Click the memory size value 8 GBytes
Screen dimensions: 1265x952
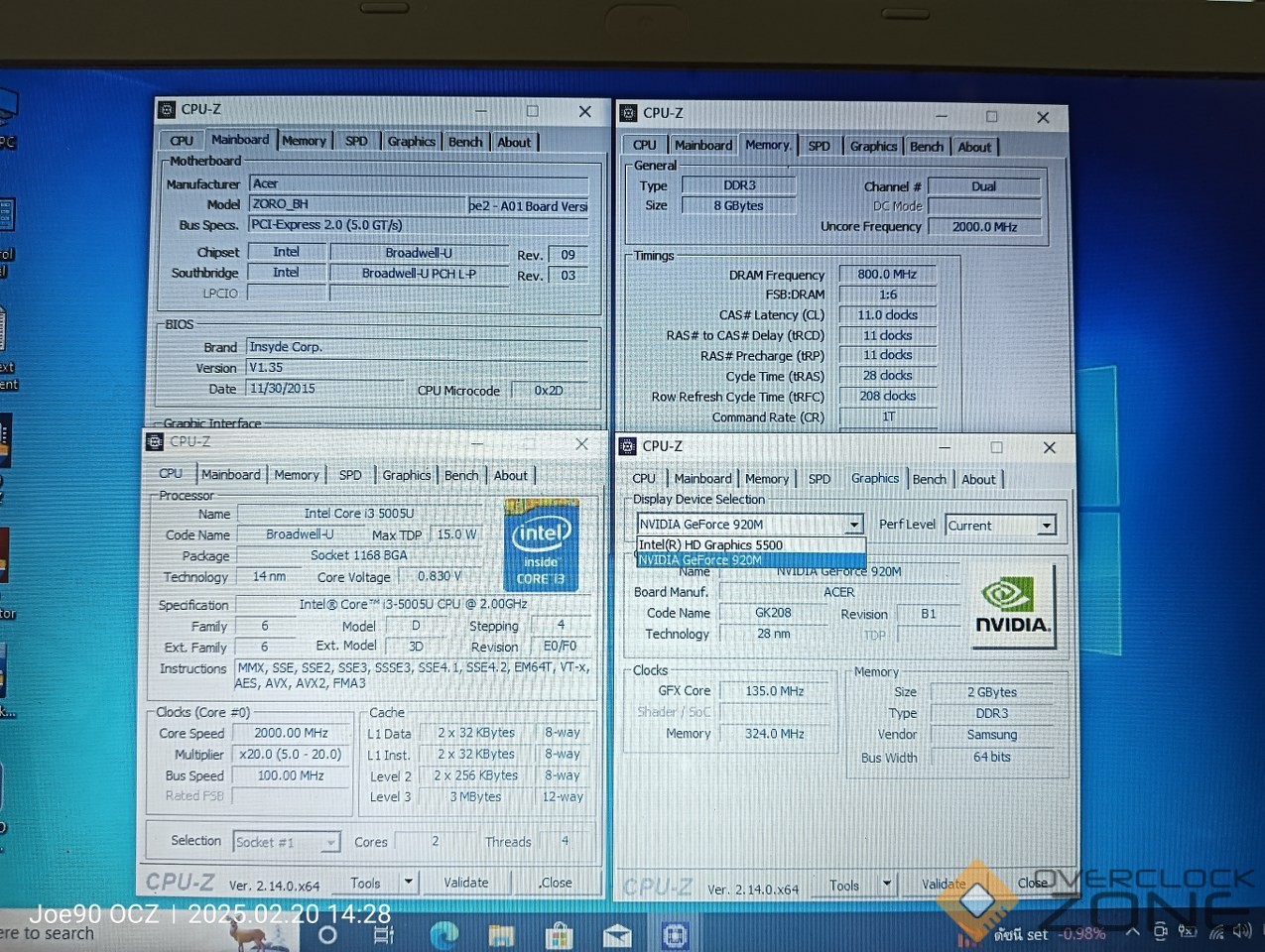(738, 206)
